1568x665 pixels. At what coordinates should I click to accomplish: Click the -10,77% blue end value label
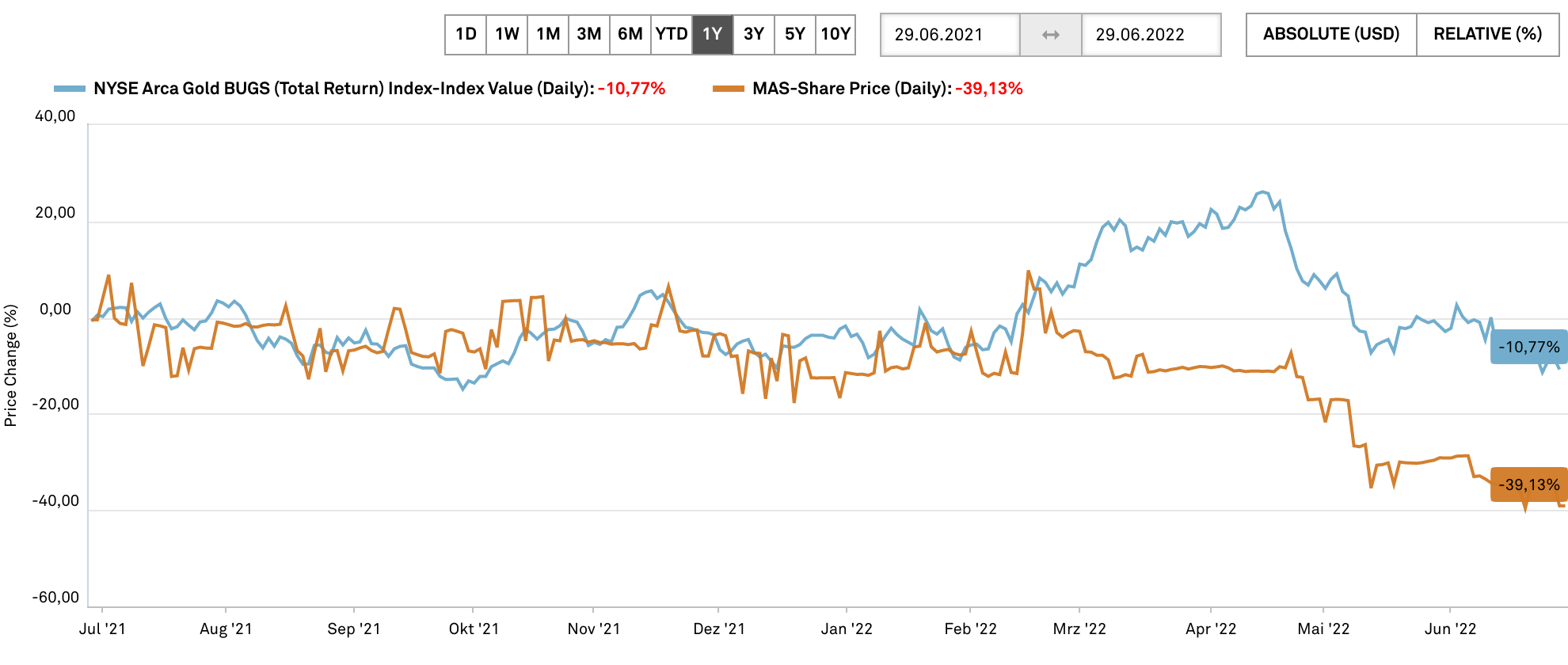coord(1529,347)
